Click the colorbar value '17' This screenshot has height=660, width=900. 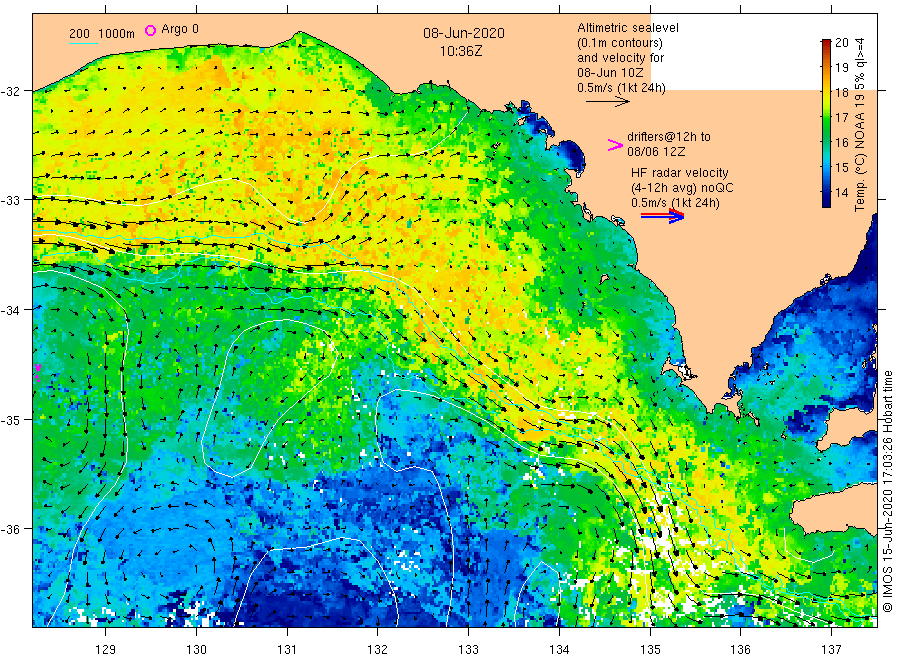click(x=841, y=118)
